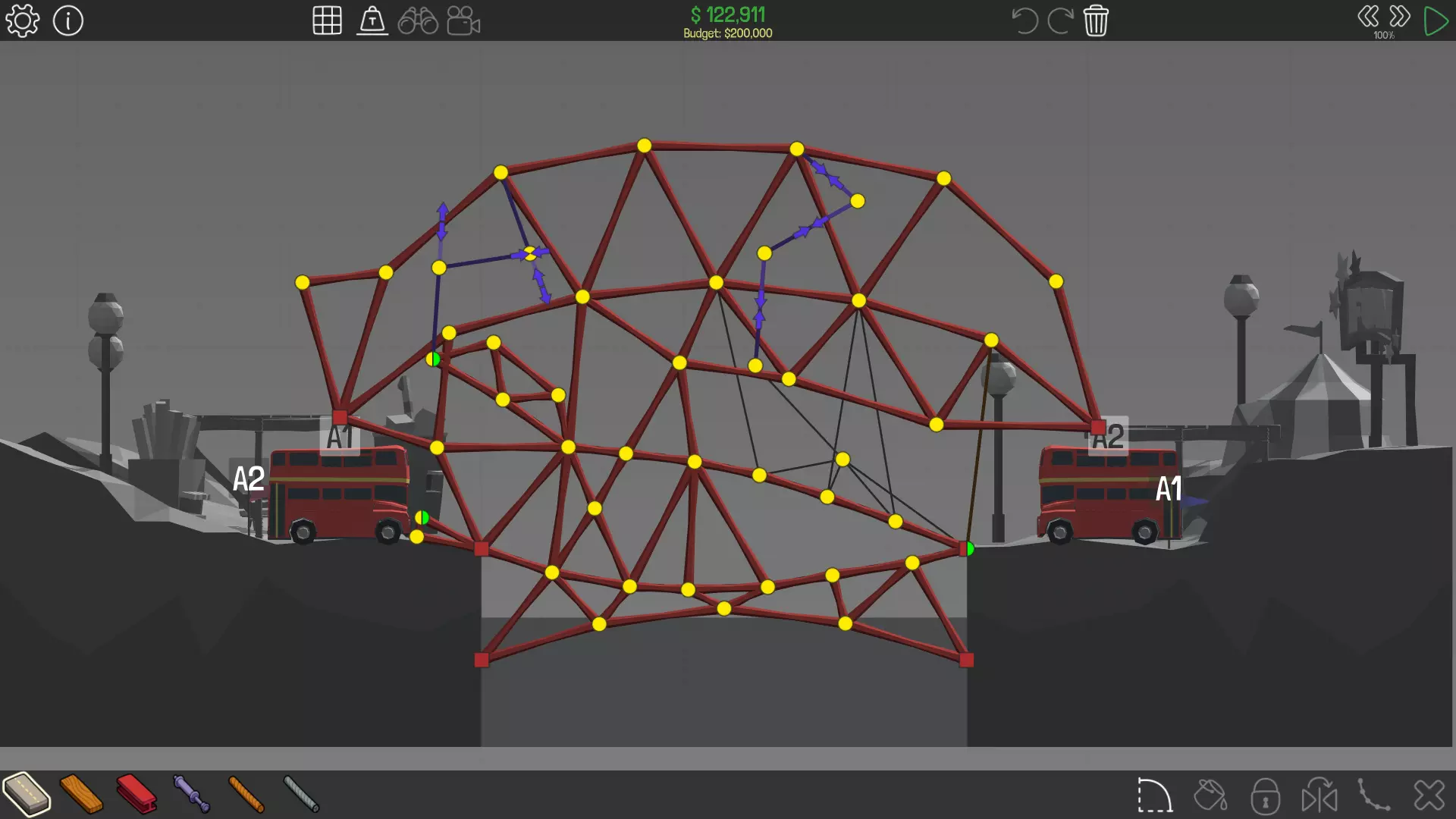Increase simulation speed with right arrows
The image size is (1456, 819).
[1400, 17]
